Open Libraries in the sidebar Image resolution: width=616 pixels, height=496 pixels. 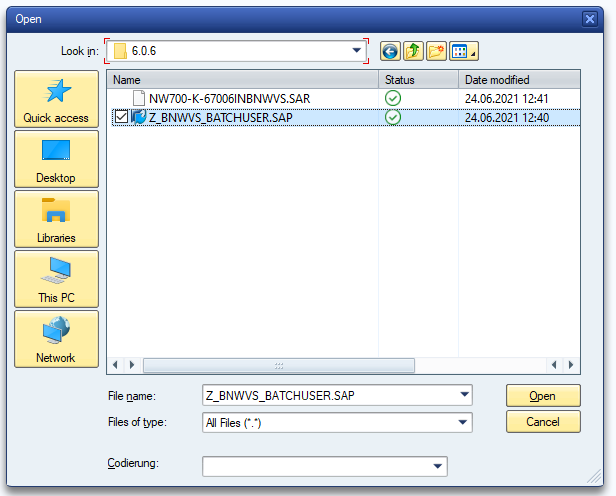(56, 220)
